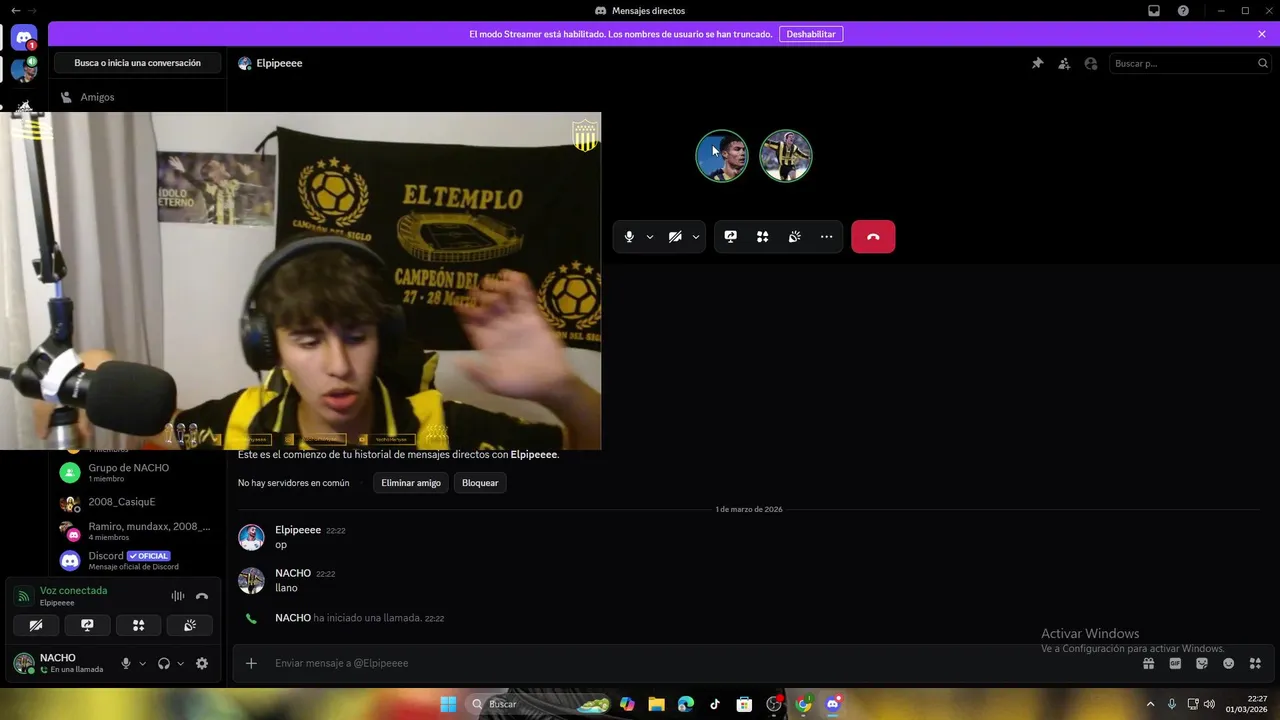Open user settings gear

[x=202, y=663]
